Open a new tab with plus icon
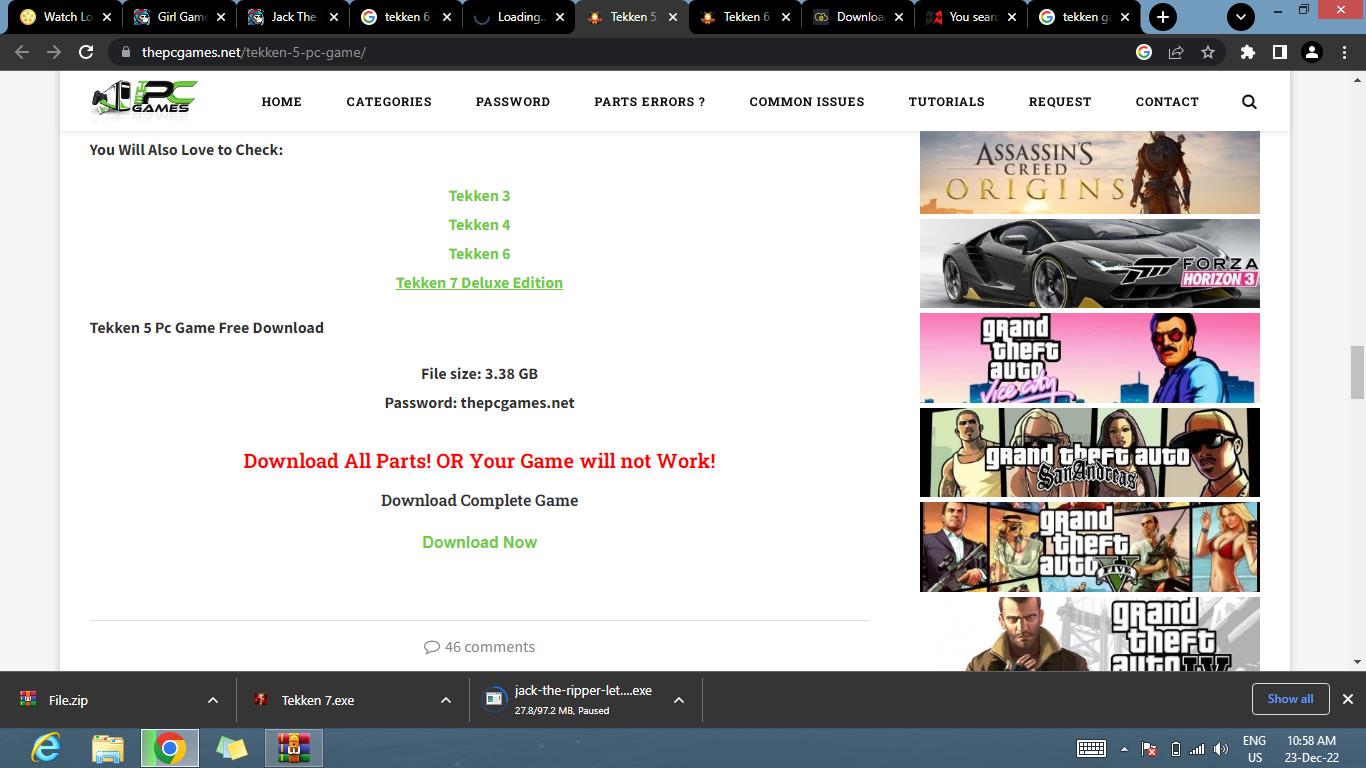Screen dimensions: 1366x768 click(x=1162, y=17)
